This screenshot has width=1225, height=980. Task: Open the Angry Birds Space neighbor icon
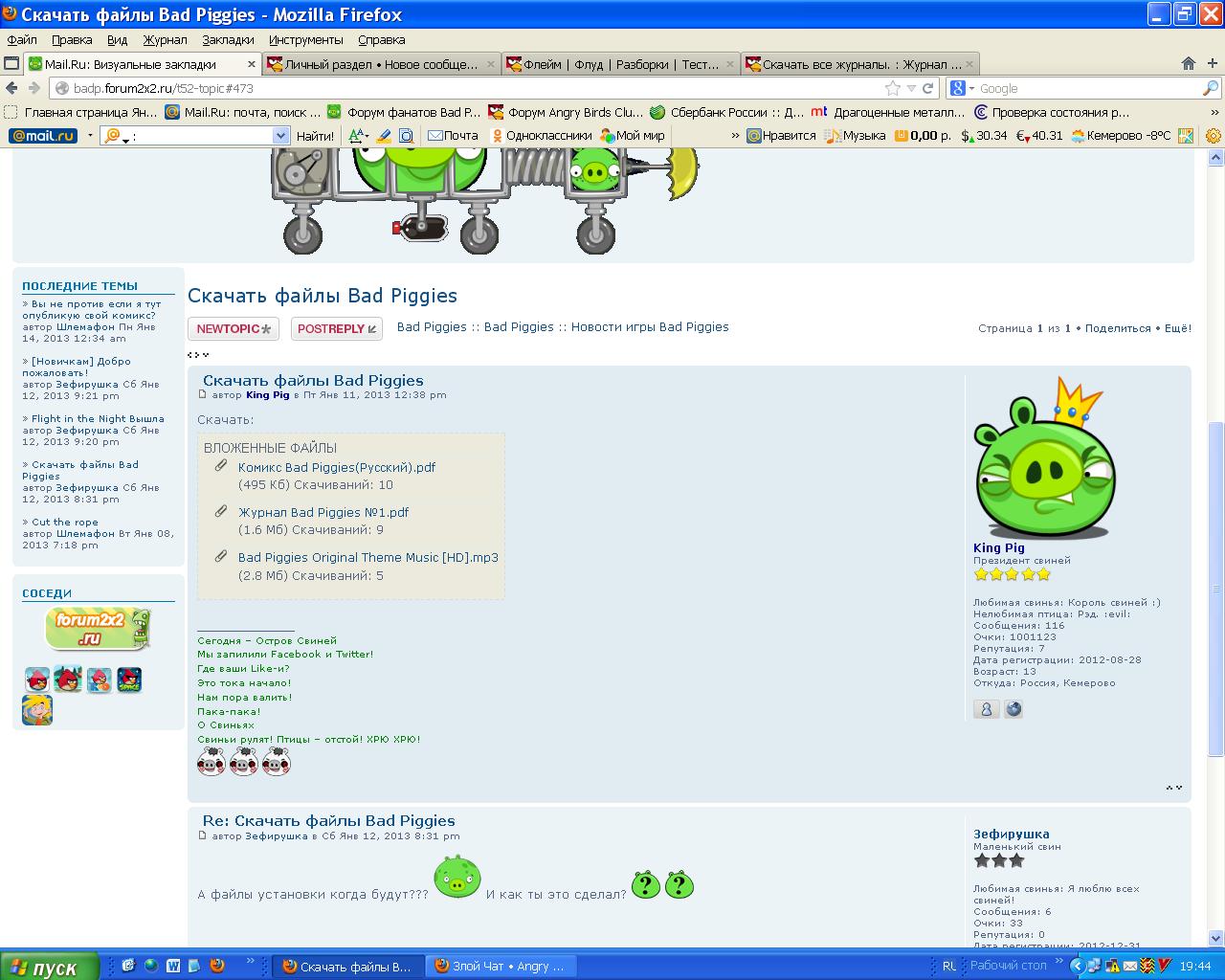(129, 679)
